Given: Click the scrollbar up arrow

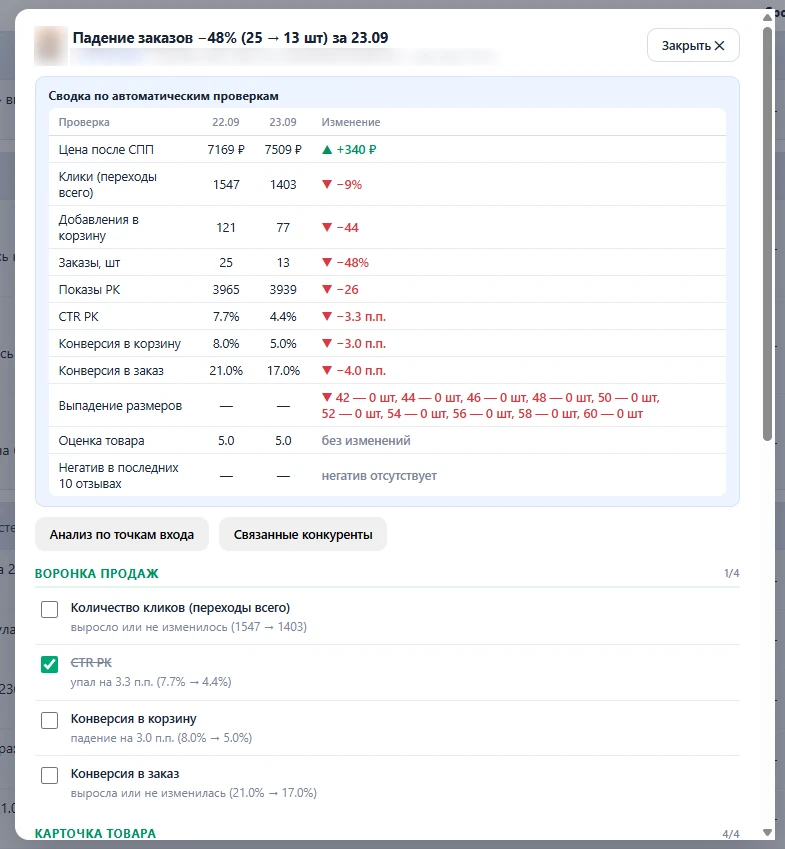Looking at the screenshot, I should point(767,17).
